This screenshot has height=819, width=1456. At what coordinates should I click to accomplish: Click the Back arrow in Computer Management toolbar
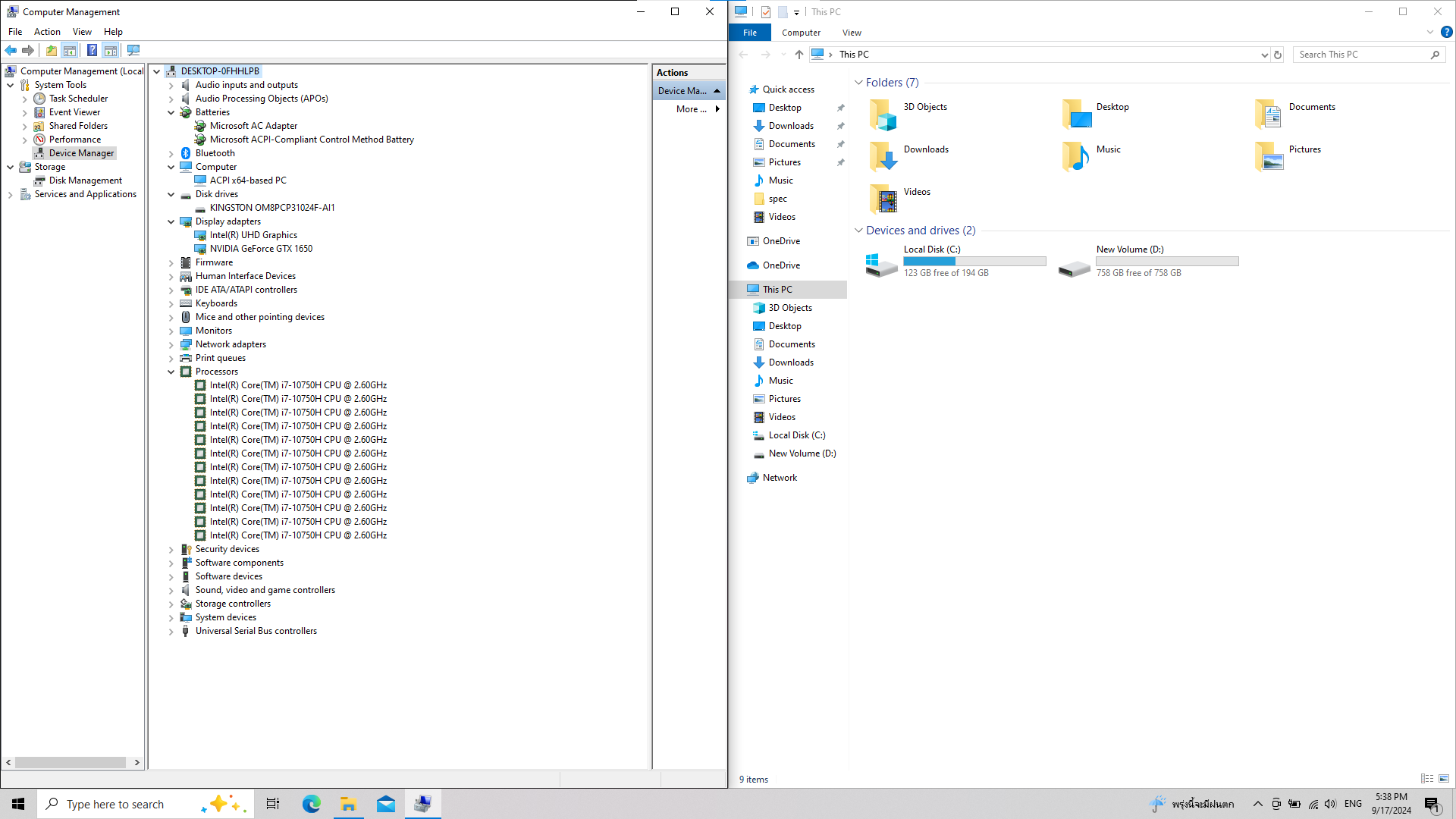pyautogui.click(x=11, y=51)
